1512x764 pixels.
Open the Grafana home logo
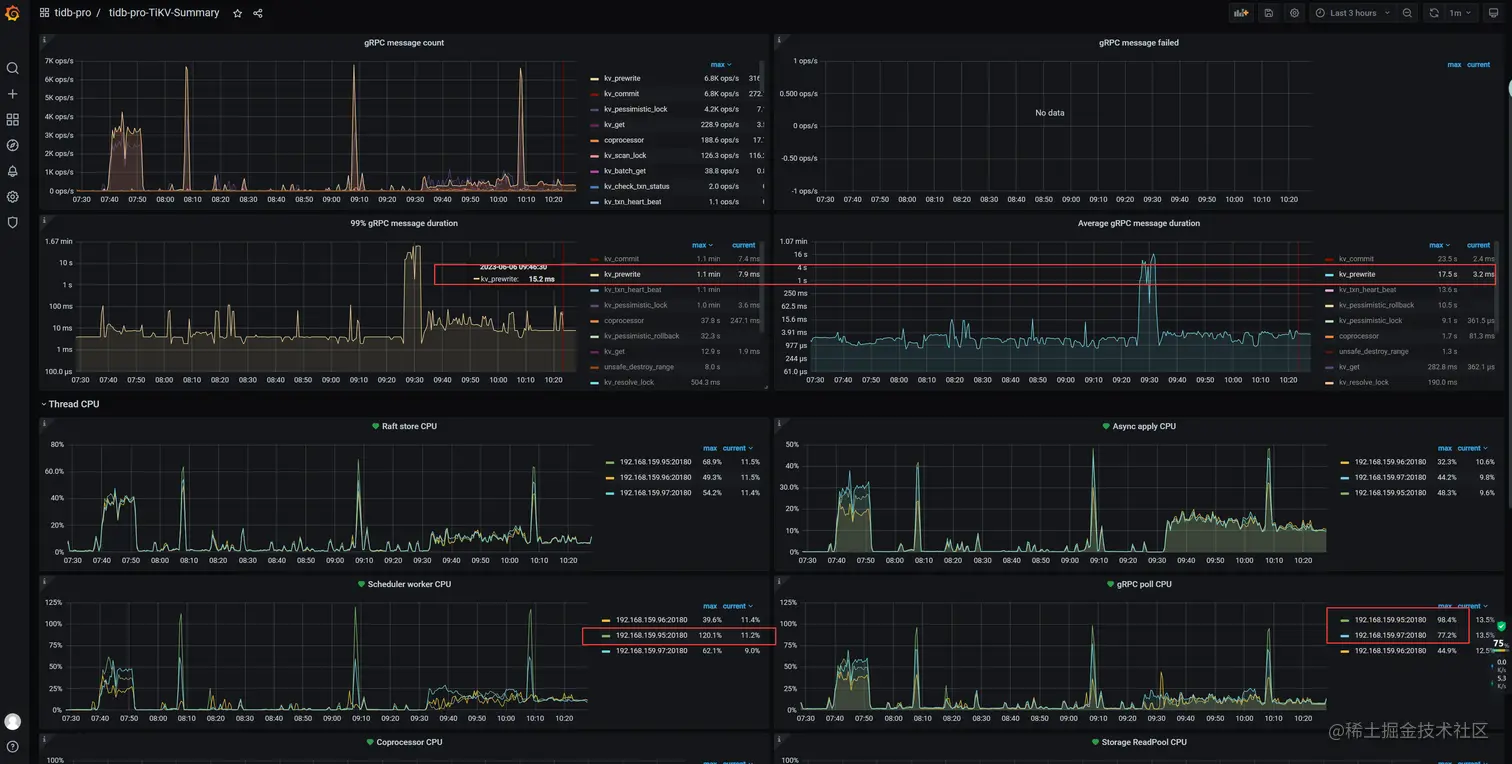pos(13,13)
